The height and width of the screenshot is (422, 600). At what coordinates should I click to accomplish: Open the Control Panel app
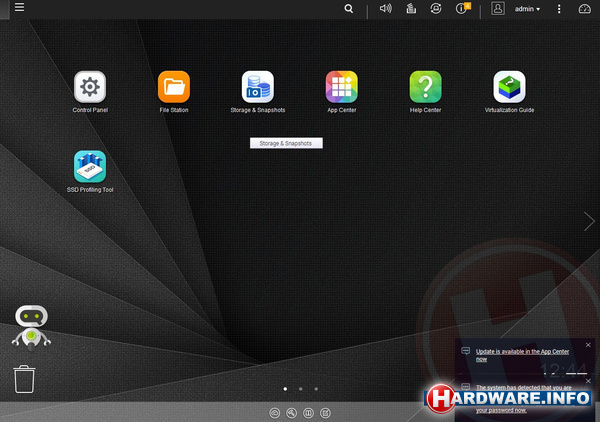tap(90, 87)
